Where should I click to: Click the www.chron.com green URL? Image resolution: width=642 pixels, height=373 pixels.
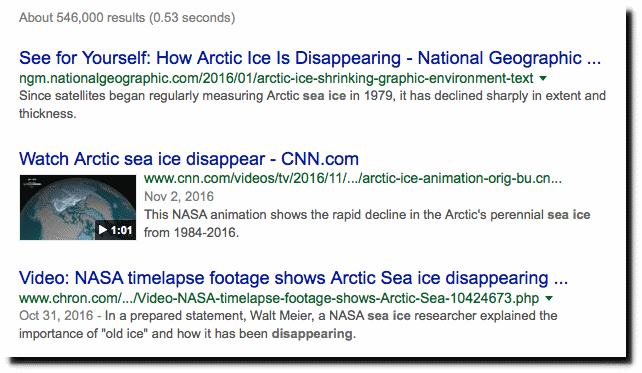coord(279,298)
